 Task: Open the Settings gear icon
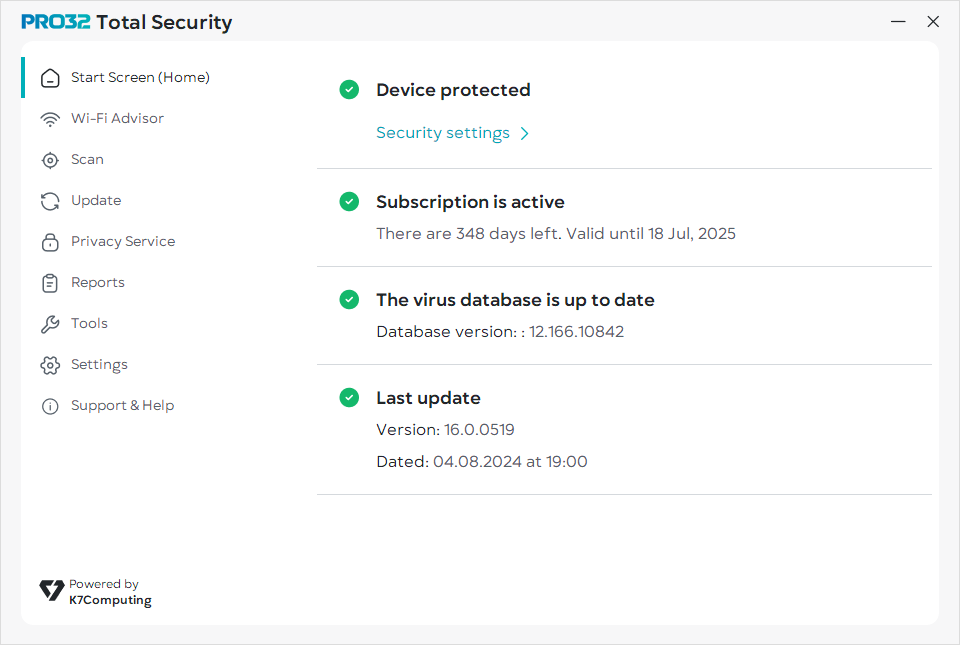50,365
